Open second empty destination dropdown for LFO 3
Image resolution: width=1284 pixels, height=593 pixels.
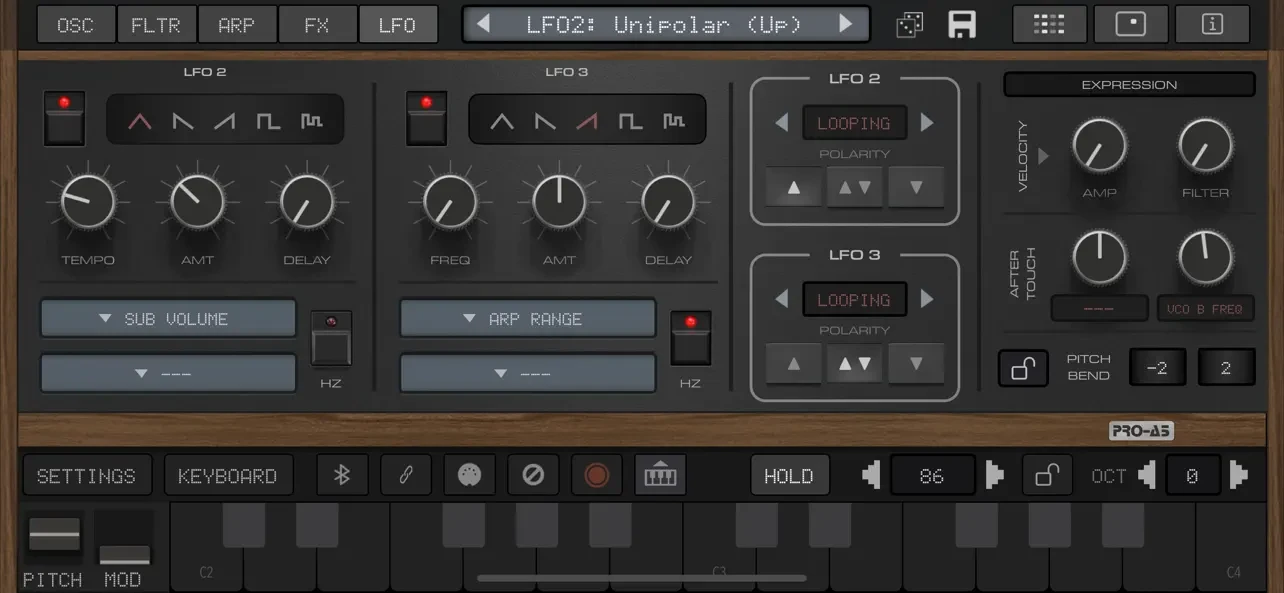coord(528,373)
